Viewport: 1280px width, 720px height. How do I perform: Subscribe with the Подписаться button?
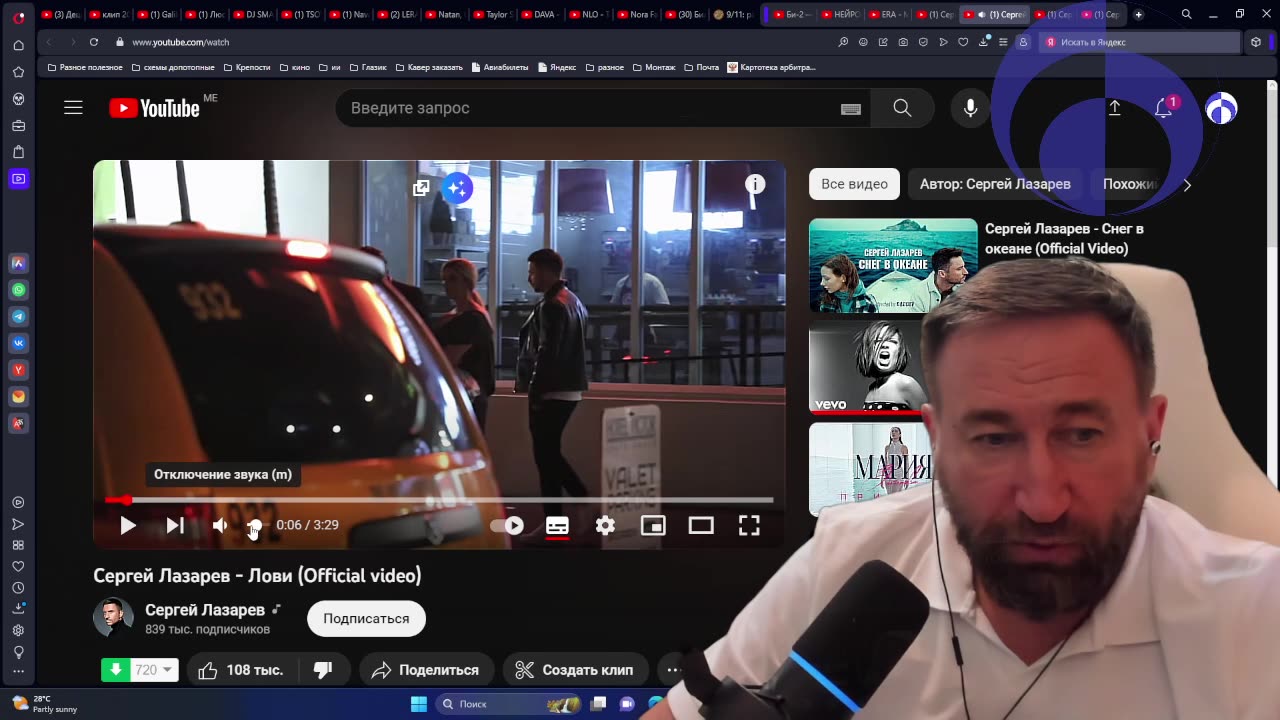click(x=366, y=618)
